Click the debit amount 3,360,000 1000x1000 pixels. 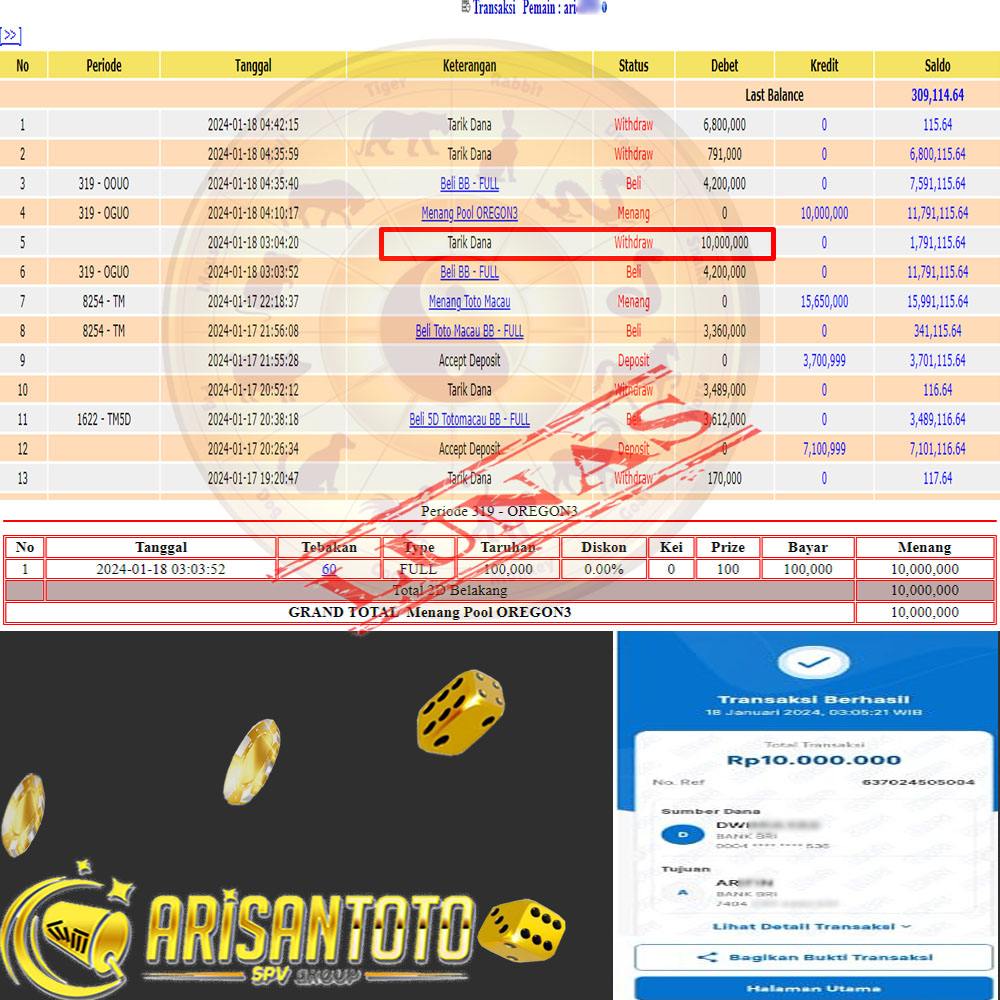[724, 331]
